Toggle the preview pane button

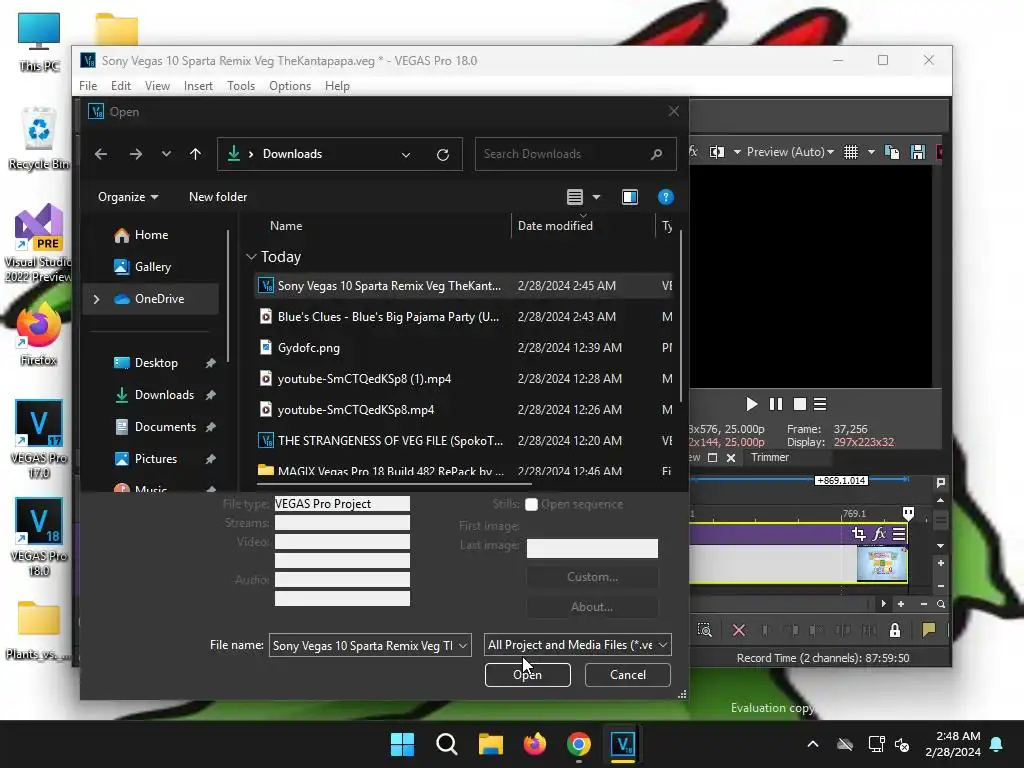630,197
